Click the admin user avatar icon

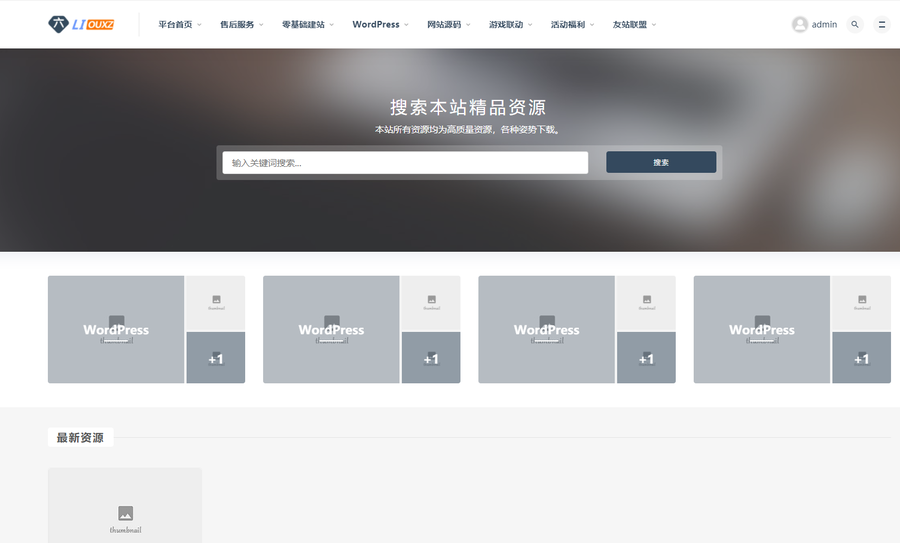(x=800, y=24)
